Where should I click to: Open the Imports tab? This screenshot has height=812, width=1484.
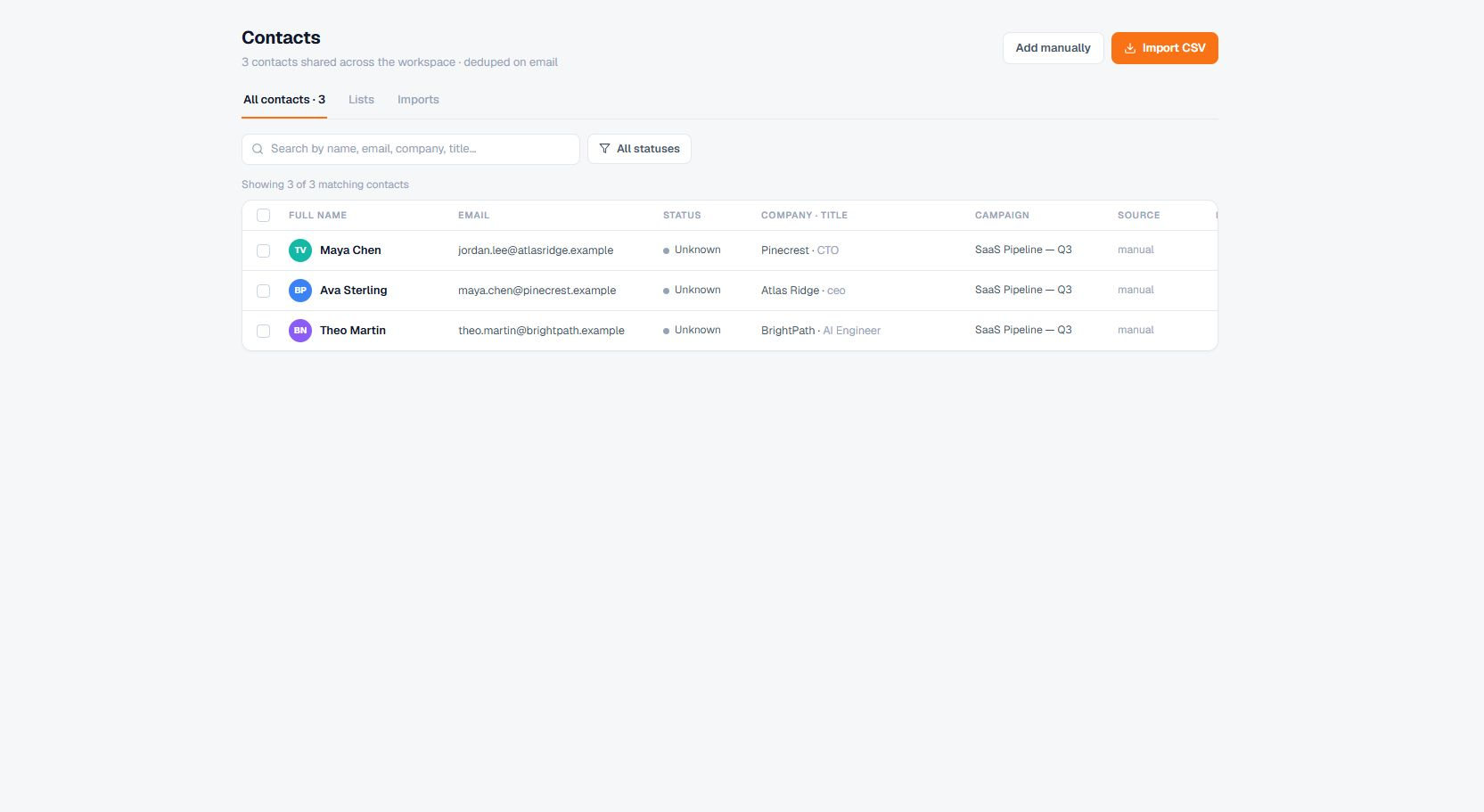[418, 100]
